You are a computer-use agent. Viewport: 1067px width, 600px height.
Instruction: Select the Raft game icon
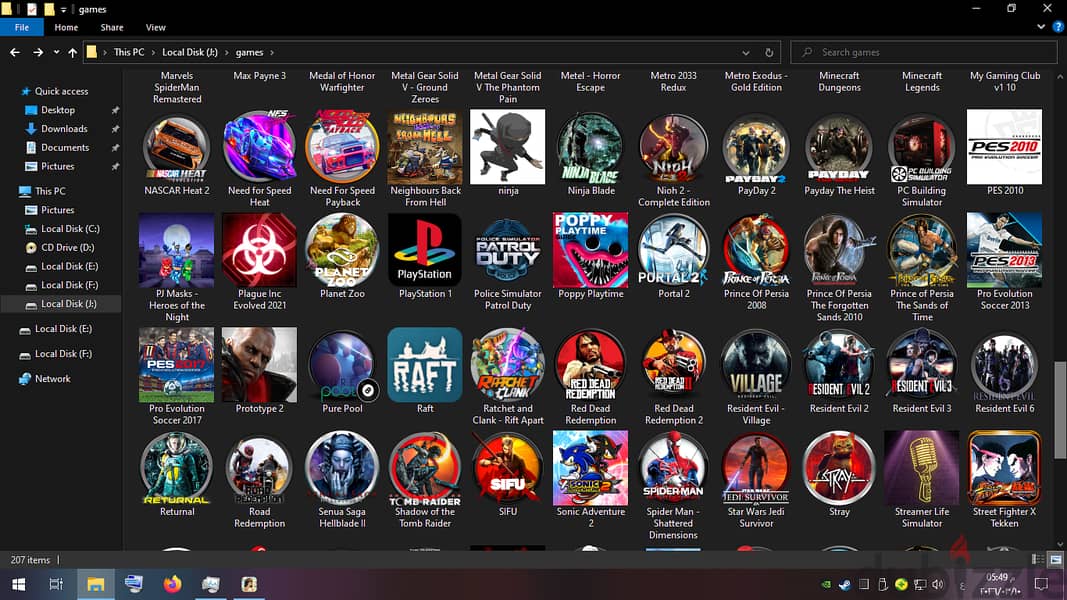[425, 365]
